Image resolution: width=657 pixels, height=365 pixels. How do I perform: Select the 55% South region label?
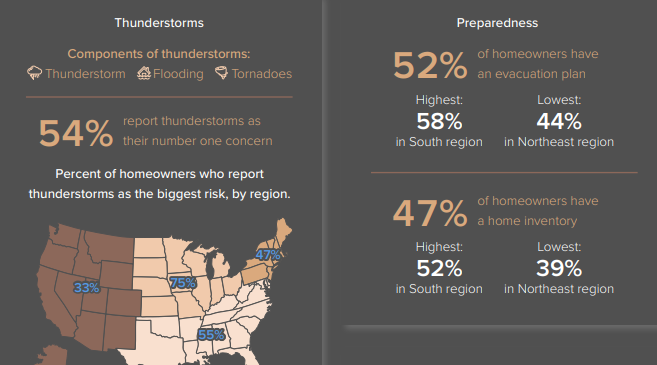click(211, 335)
